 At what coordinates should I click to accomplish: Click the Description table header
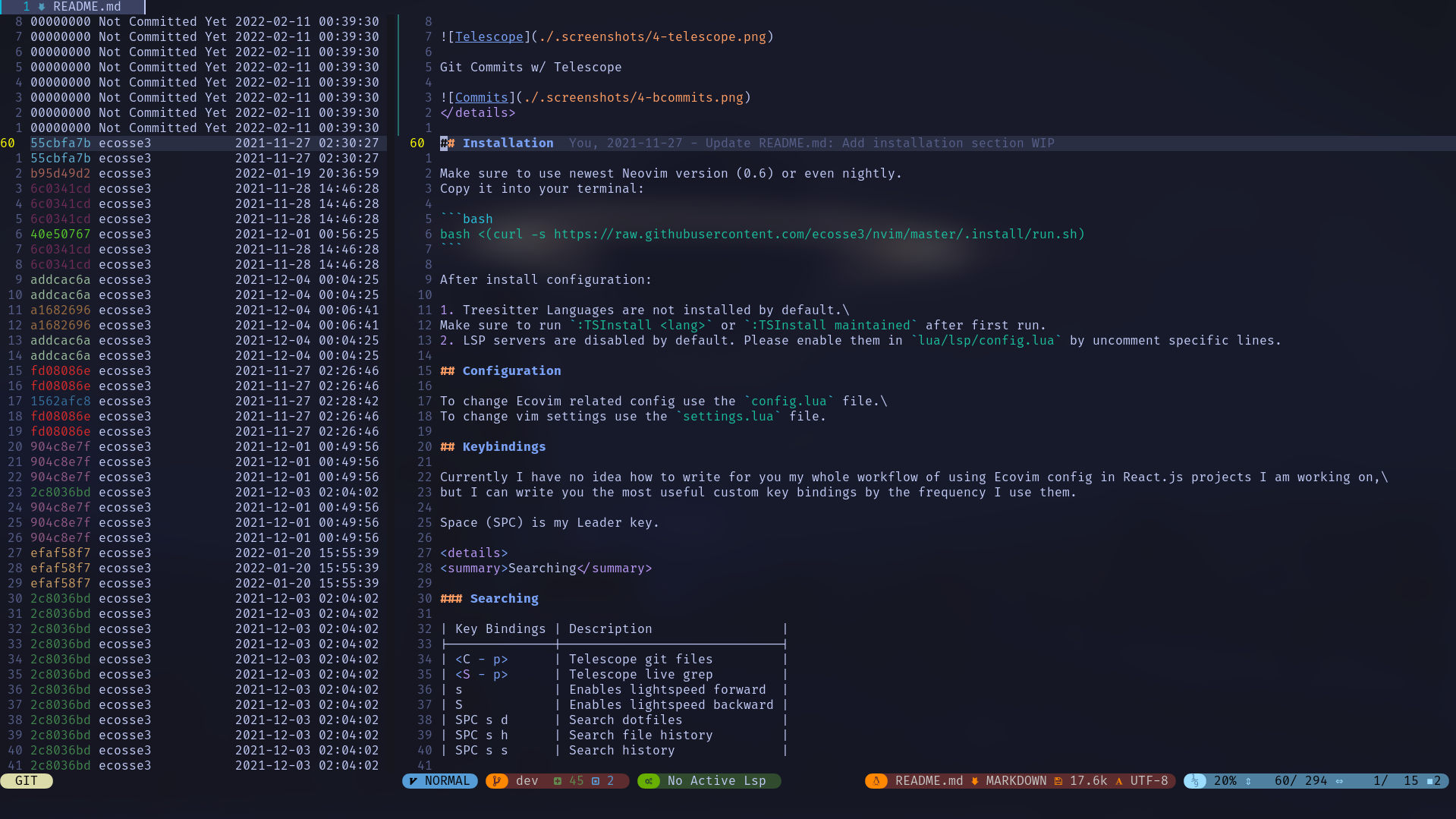point(611,629)
